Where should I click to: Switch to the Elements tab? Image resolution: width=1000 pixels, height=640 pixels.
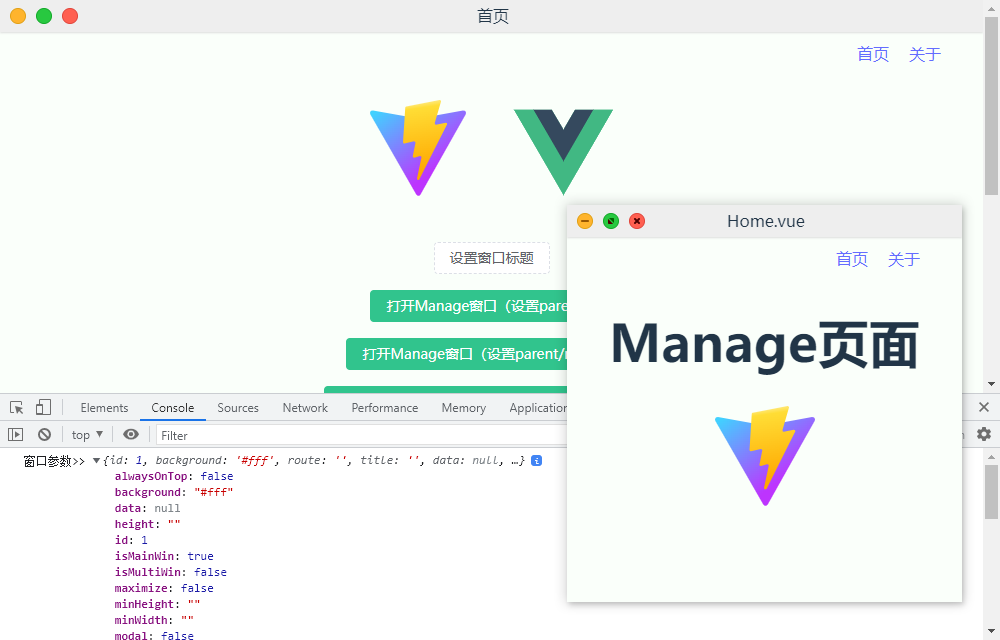pos(104,408)
